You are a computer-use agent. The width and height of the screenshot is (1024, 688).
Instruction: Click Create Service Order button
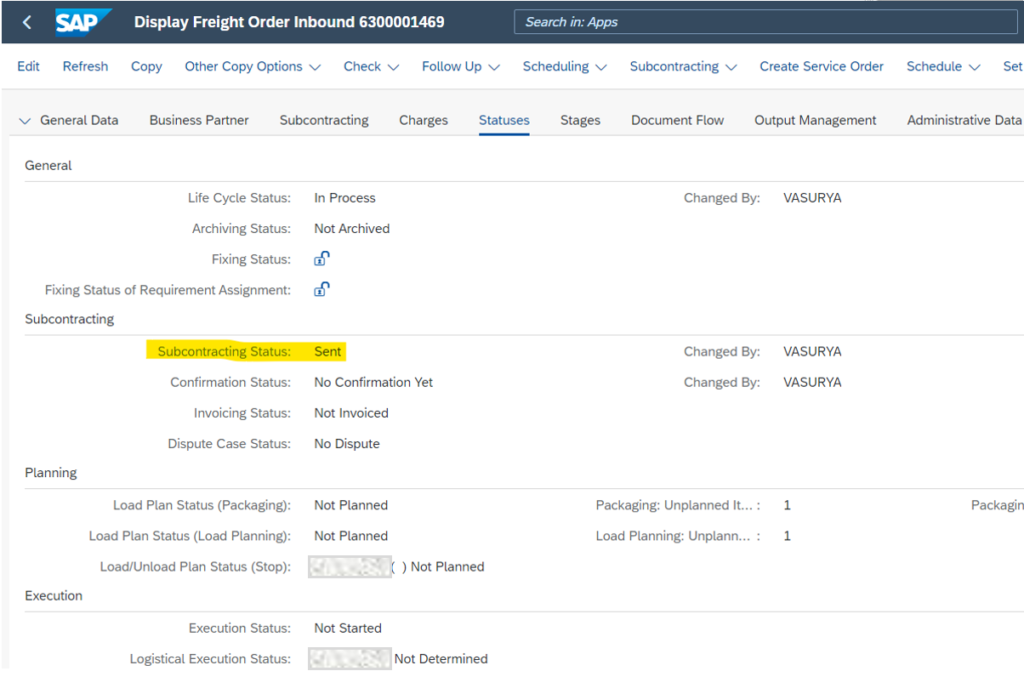[821, 67]
